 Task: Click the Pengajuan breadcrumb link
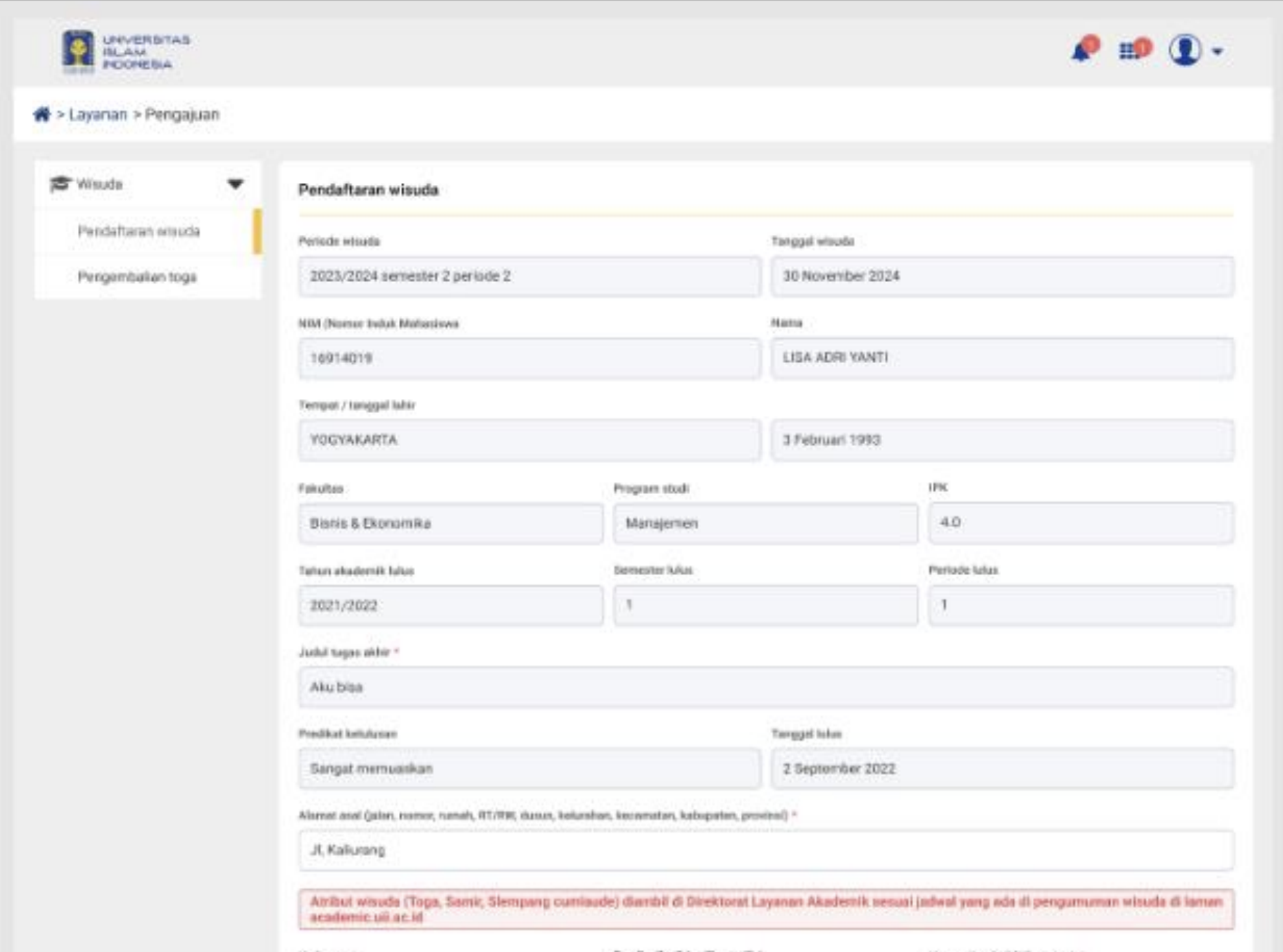(182, 115)
